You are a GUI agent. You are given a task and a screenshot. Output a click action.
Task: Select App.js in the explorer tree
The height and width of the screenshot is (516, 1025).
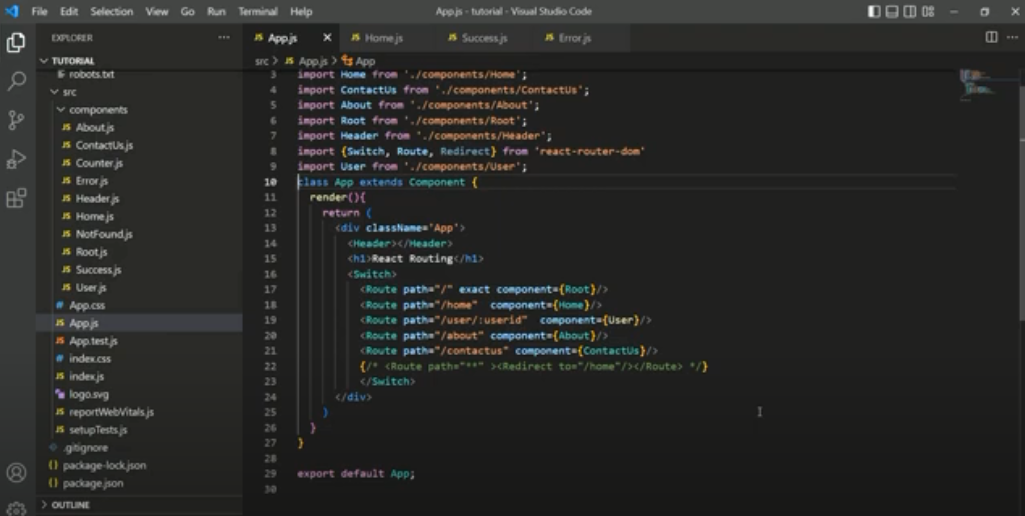click(x=84, y=323)
